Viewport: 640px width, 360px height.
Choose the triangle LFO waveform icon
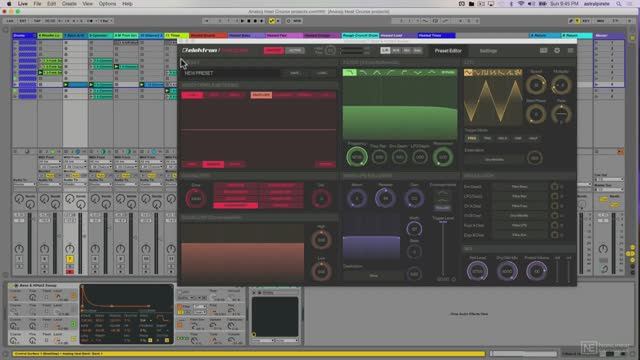click(x=477, y=73)
